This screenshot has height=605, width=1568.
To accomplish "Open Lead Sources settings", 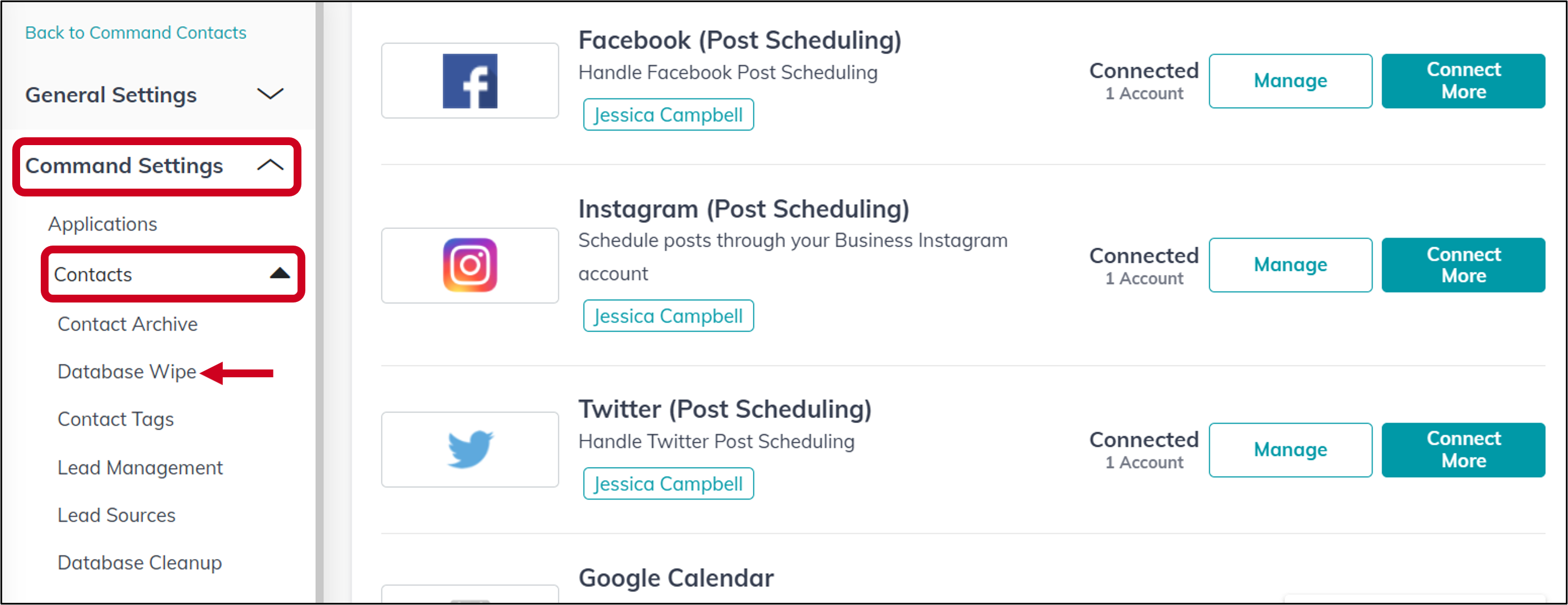I will [x=116, y=515].
